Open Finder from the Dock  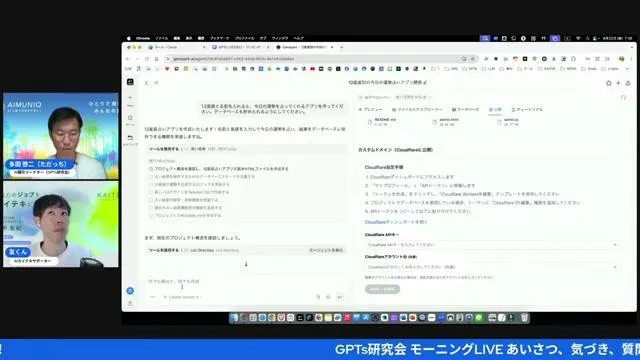click(234, 318)
